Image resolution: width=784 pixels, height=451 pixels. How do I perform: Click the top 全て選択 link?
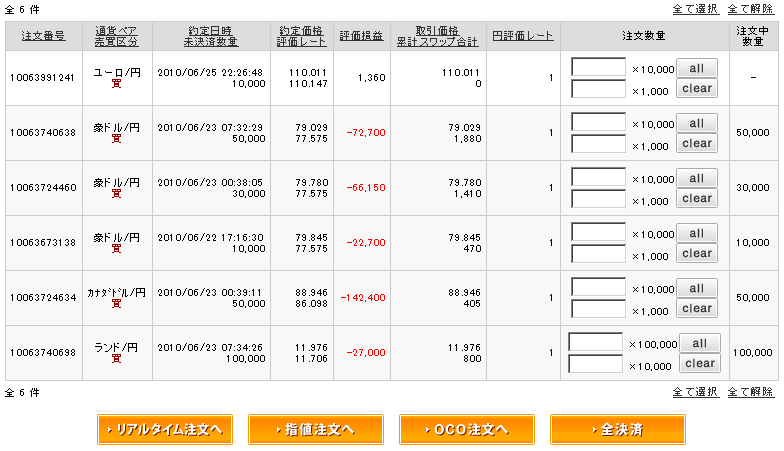coord(696,8)
